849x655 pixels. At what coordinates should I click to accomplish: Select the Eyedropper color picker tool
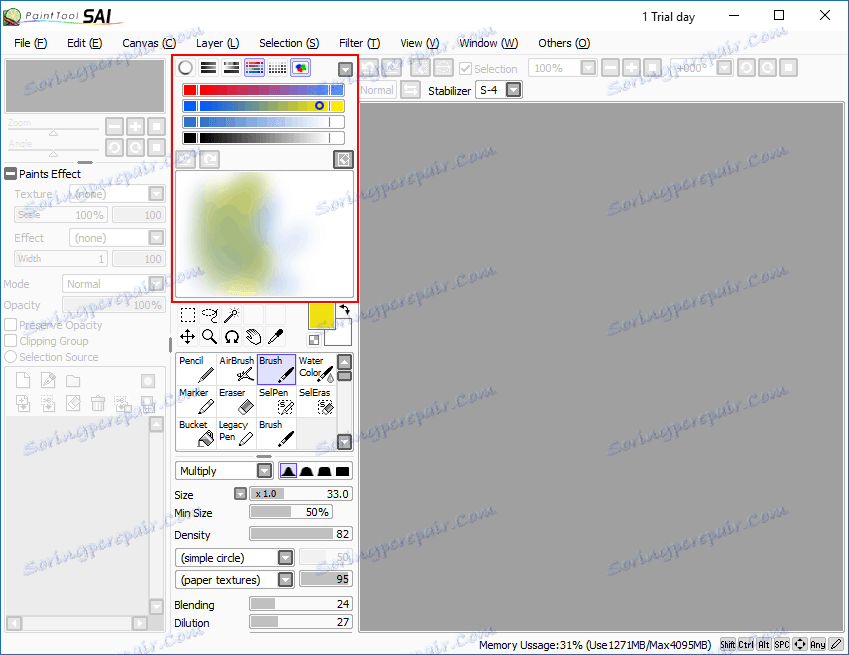(x=276, y=337)
